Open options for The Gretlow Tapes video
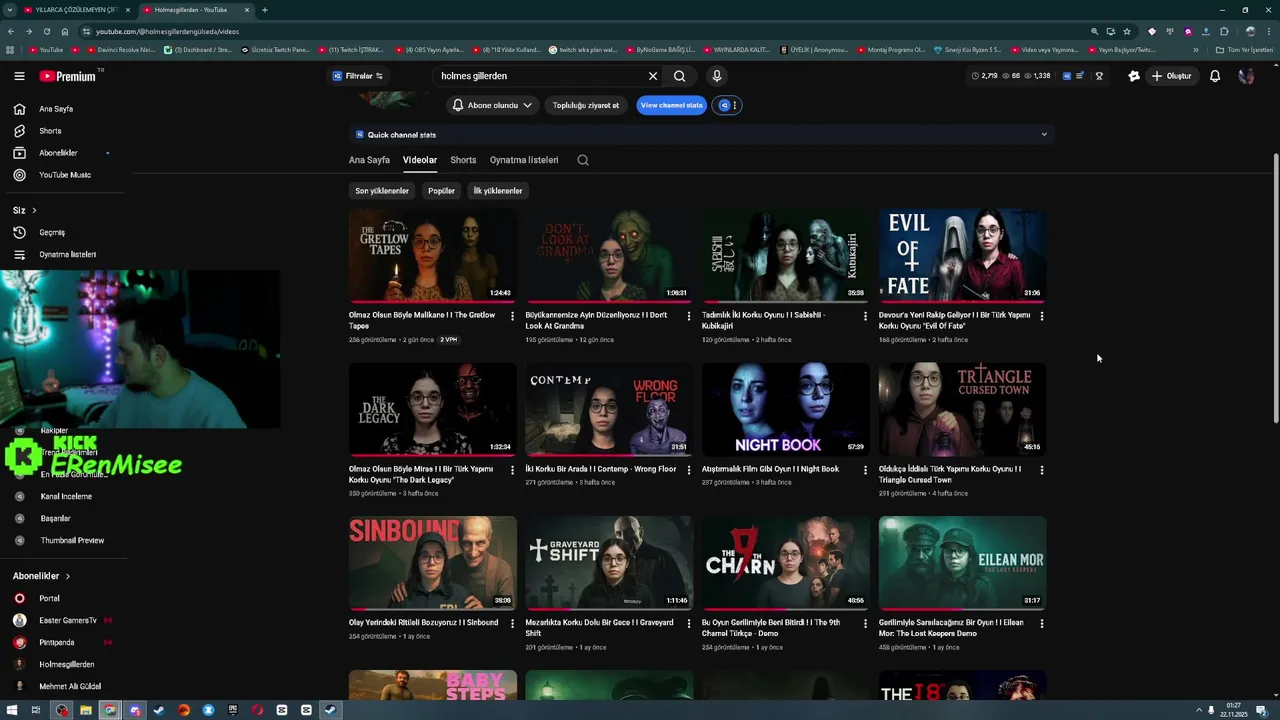Viewport: 1280px width, 720px height. [512, 316]
